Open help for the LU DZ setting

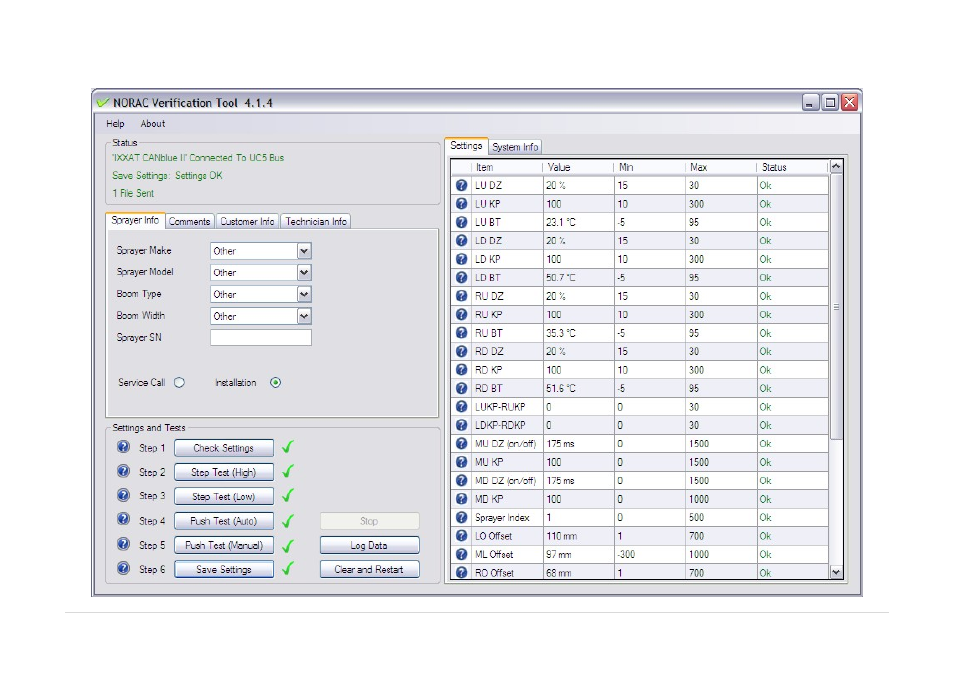point(462,186)
